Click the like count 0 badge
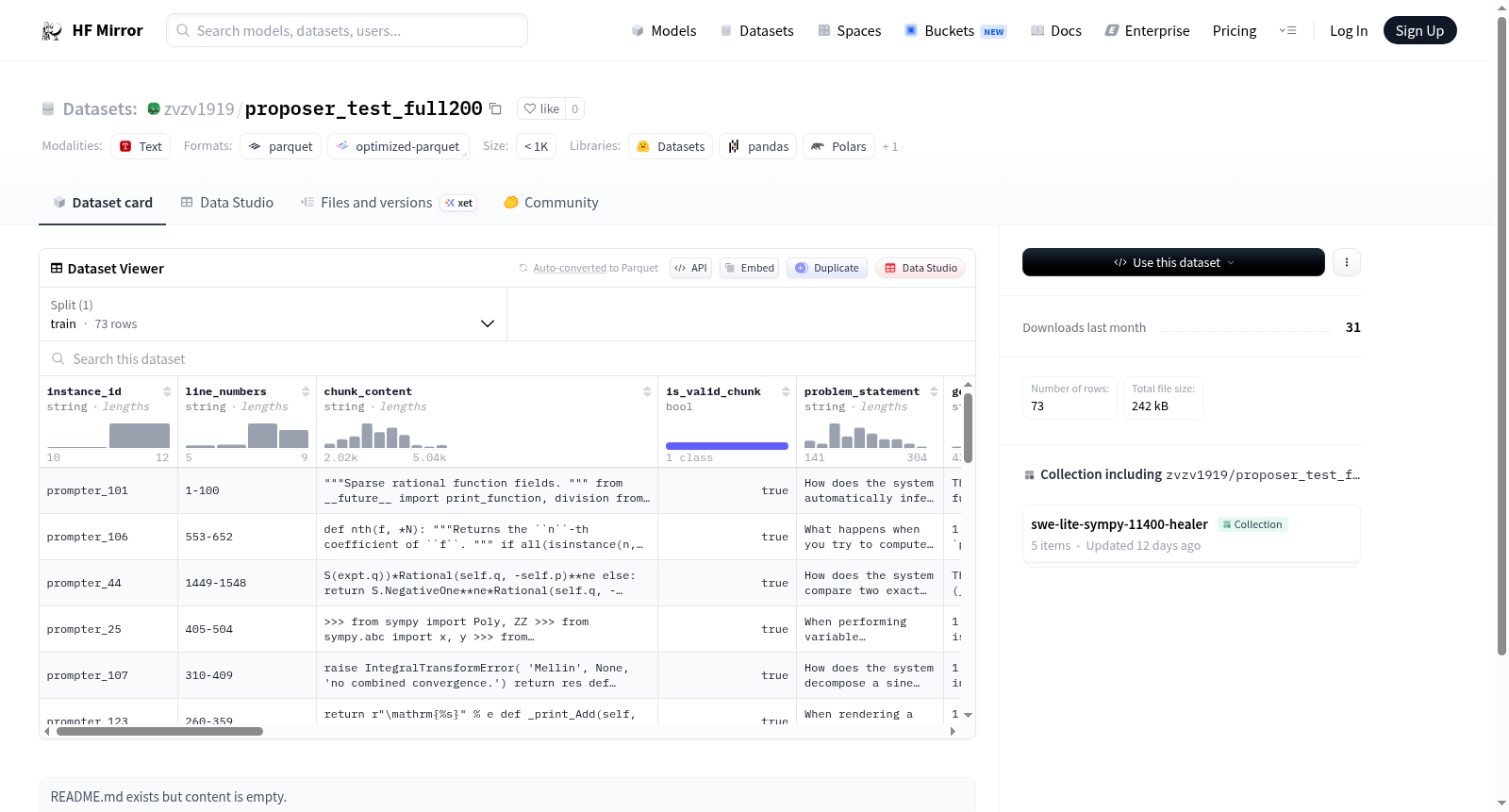 pyautogui.click(x=575, y=108)
